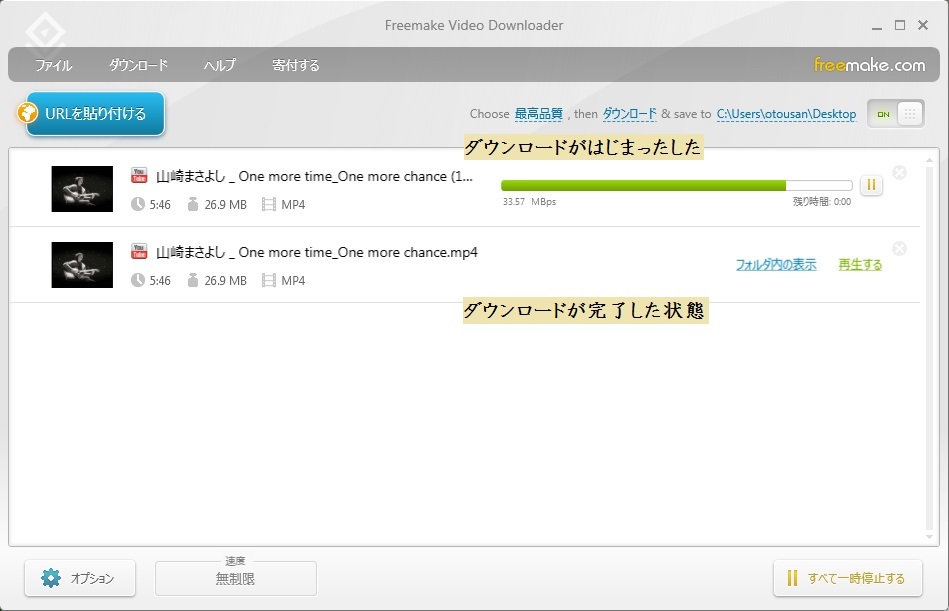Click the 33.57 MBps speed readout
Viewport: 949px width, 611px height.
click(529, 201)
